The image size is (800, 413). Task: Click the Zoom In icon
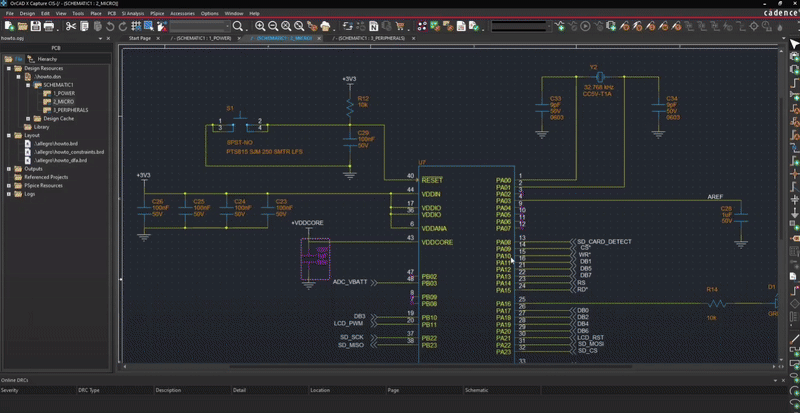tap(260, 26)
